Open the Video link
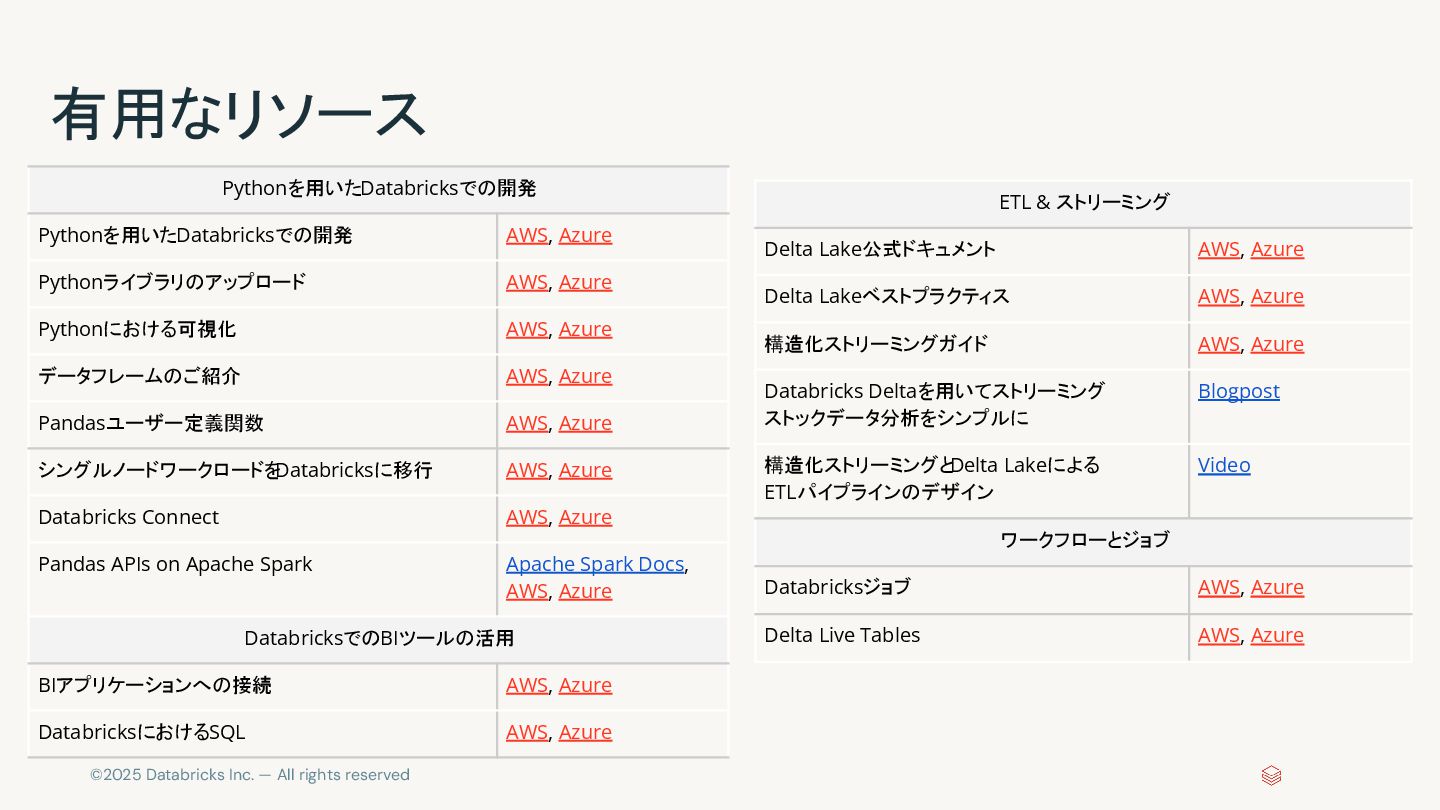This screenshot has height=810, width=1440. (x=1224, y=465)
